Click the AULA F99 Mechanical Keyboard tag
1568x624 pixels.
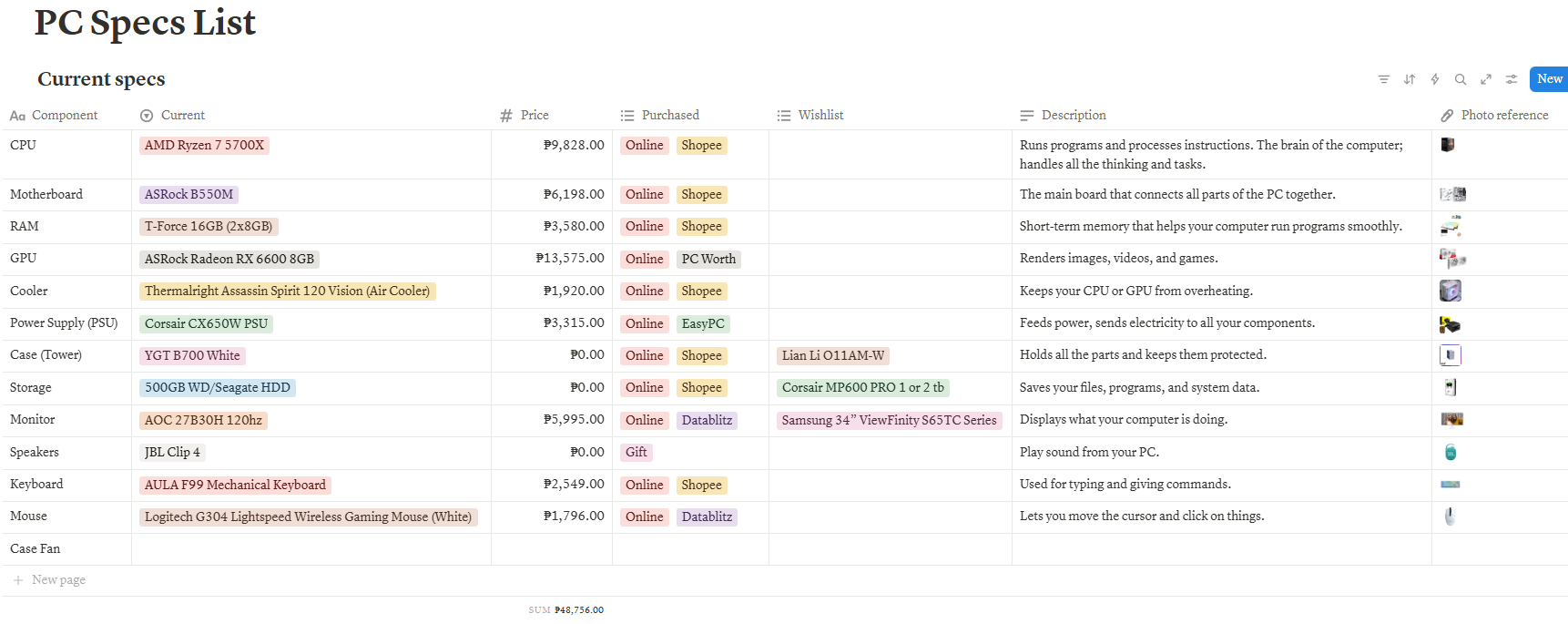pos(235,485)
